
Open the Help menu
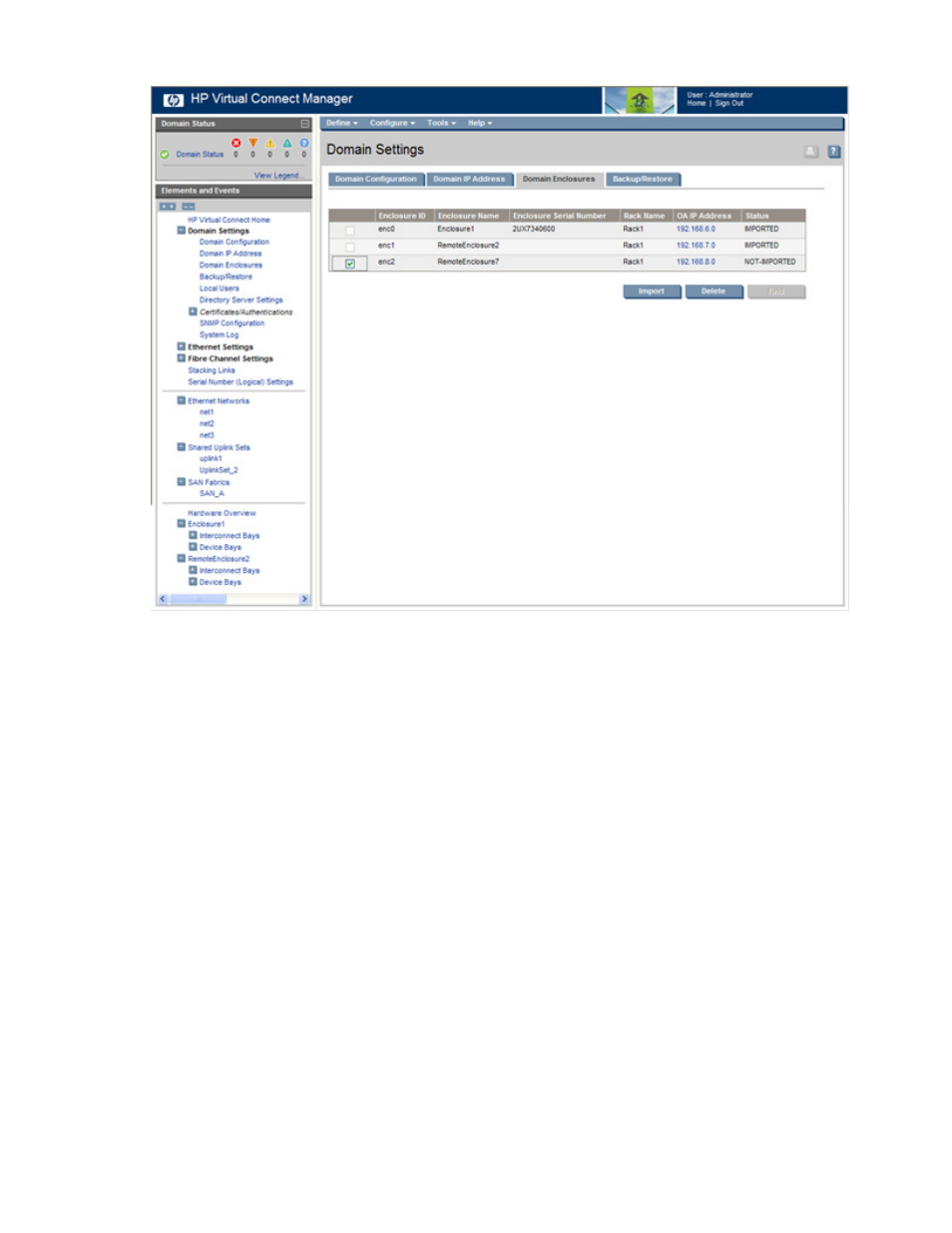point(480,123)
